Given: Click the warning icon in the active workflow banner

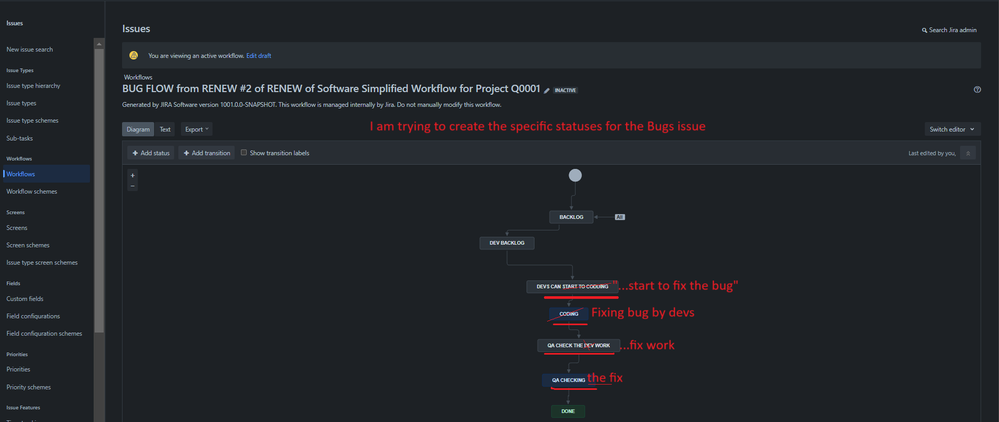Looking at the screenshot, I should (x=134, y=55).
